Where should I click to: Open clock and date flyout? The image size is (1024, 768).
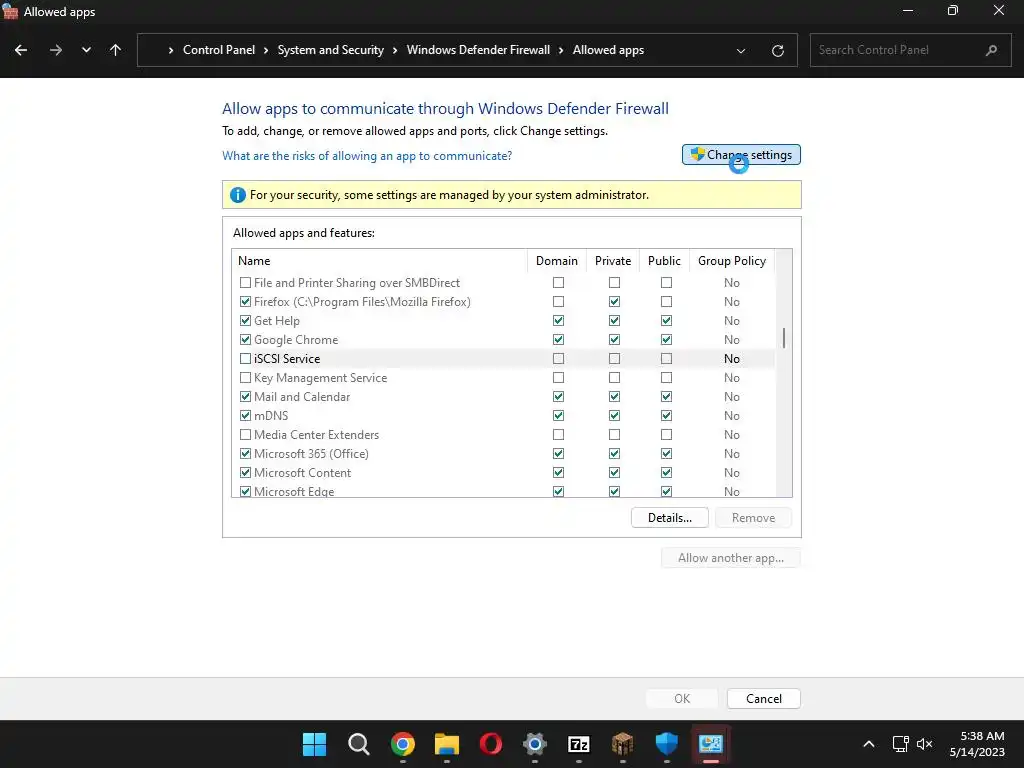(978, 744)
